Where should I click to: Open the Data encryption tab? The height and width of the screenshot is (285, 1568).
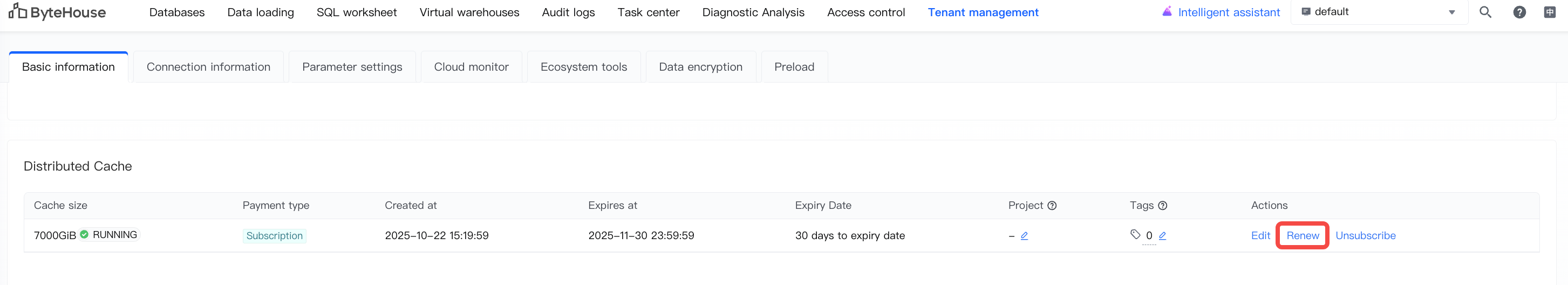pos(700,67)
